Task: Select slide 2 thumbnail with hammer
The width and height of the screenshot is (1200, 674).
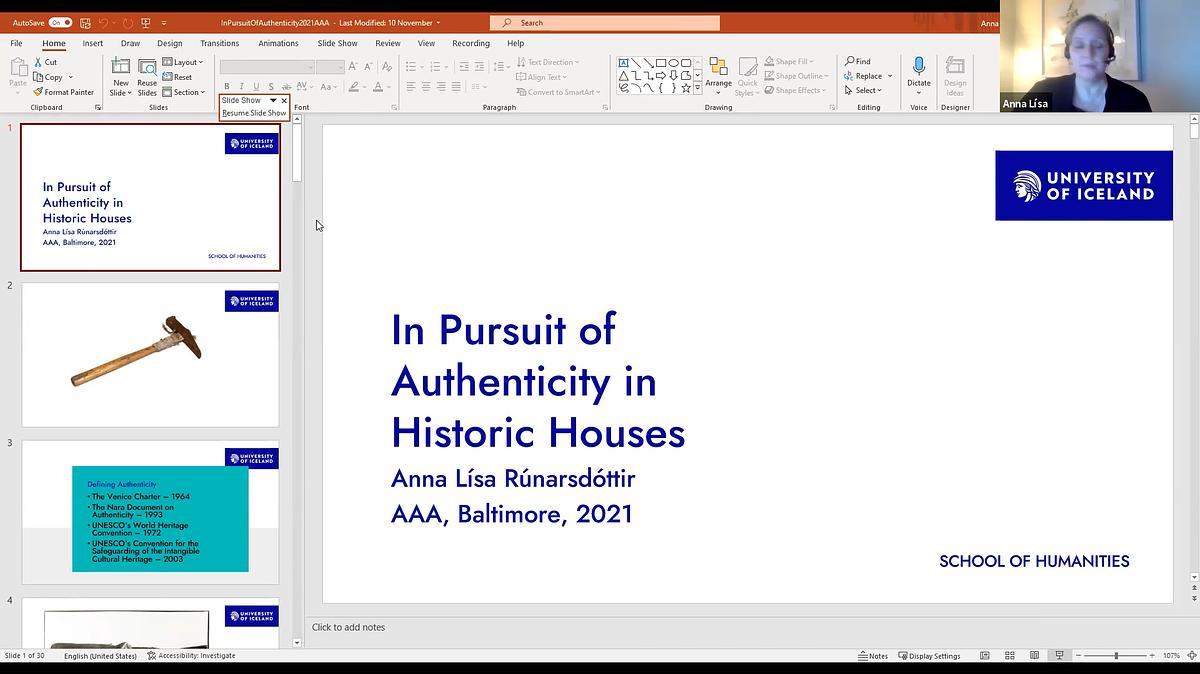Action: (150, 354)
